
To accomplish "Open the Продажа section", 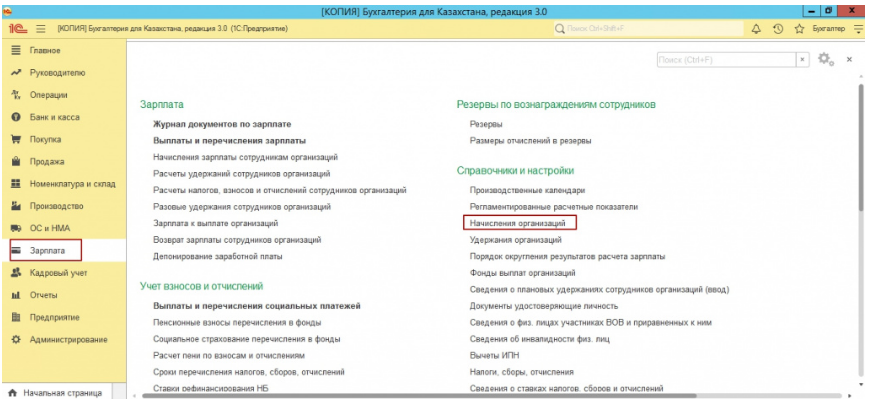I will pos(47,162).
